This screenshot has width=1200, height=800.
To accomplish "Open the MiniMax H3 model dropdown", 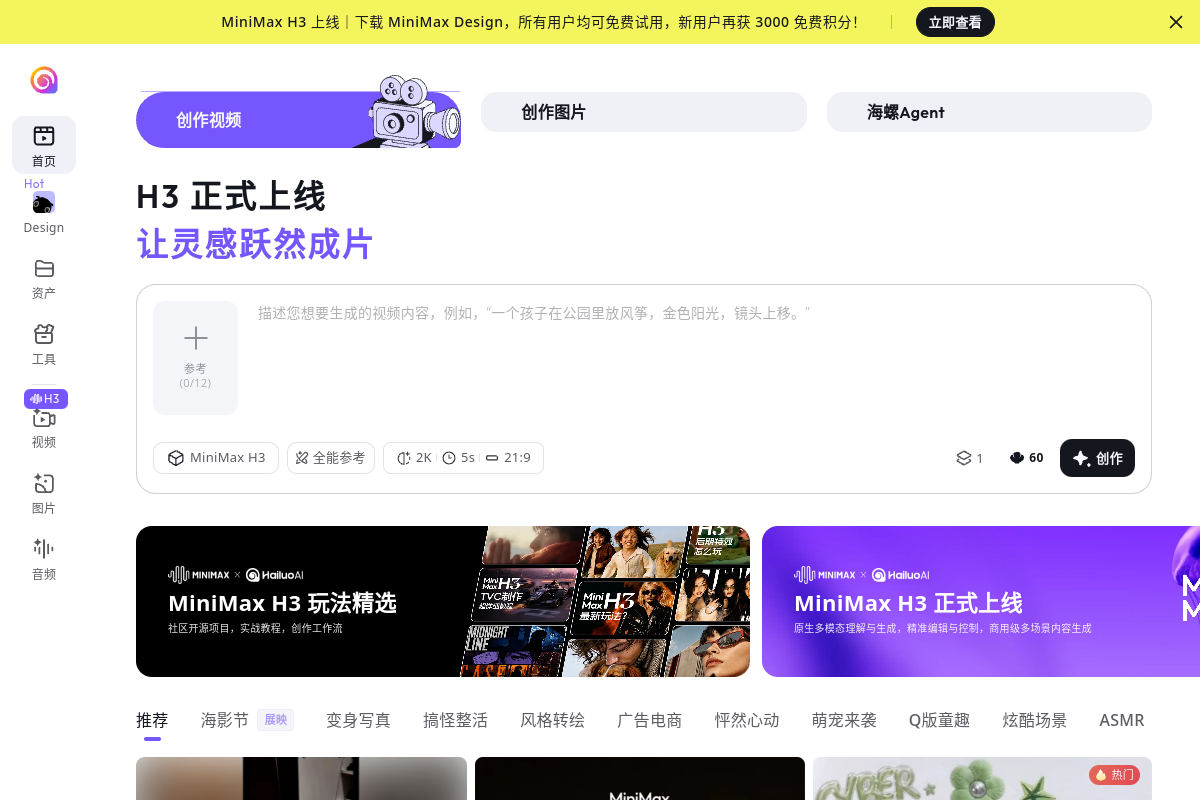I will (216, 458).
